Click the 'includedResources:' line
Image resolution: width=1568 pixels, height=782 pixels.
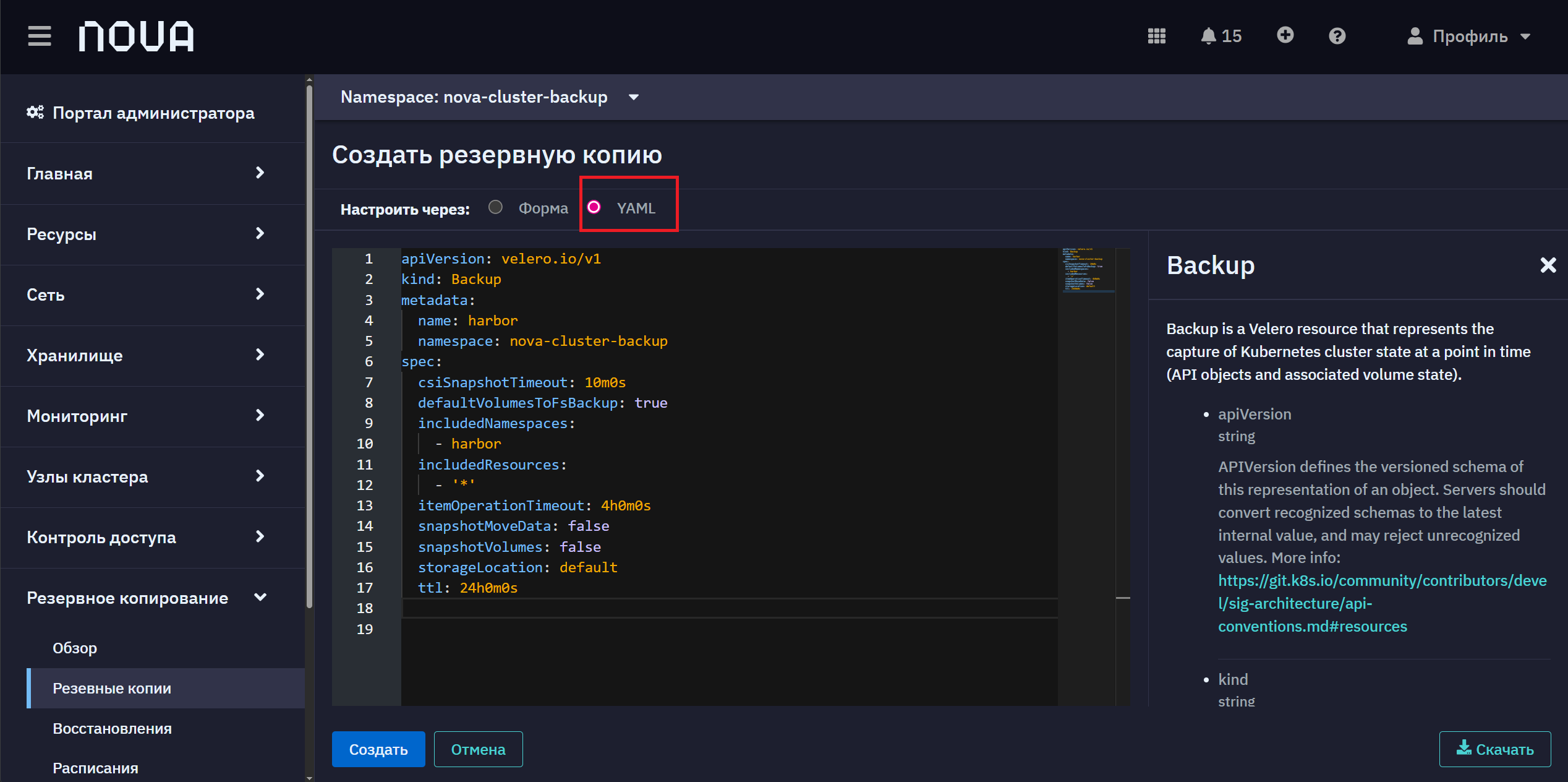pyautogui.click(x=492, y=465)
